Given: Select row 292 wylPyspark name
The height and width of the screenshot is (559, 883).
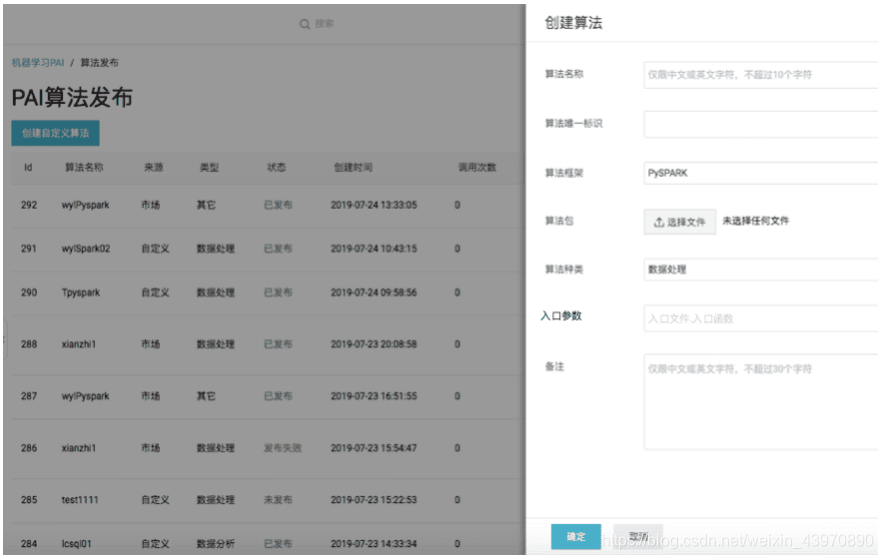Looking at the screenshot, I should tap(85, 205).
